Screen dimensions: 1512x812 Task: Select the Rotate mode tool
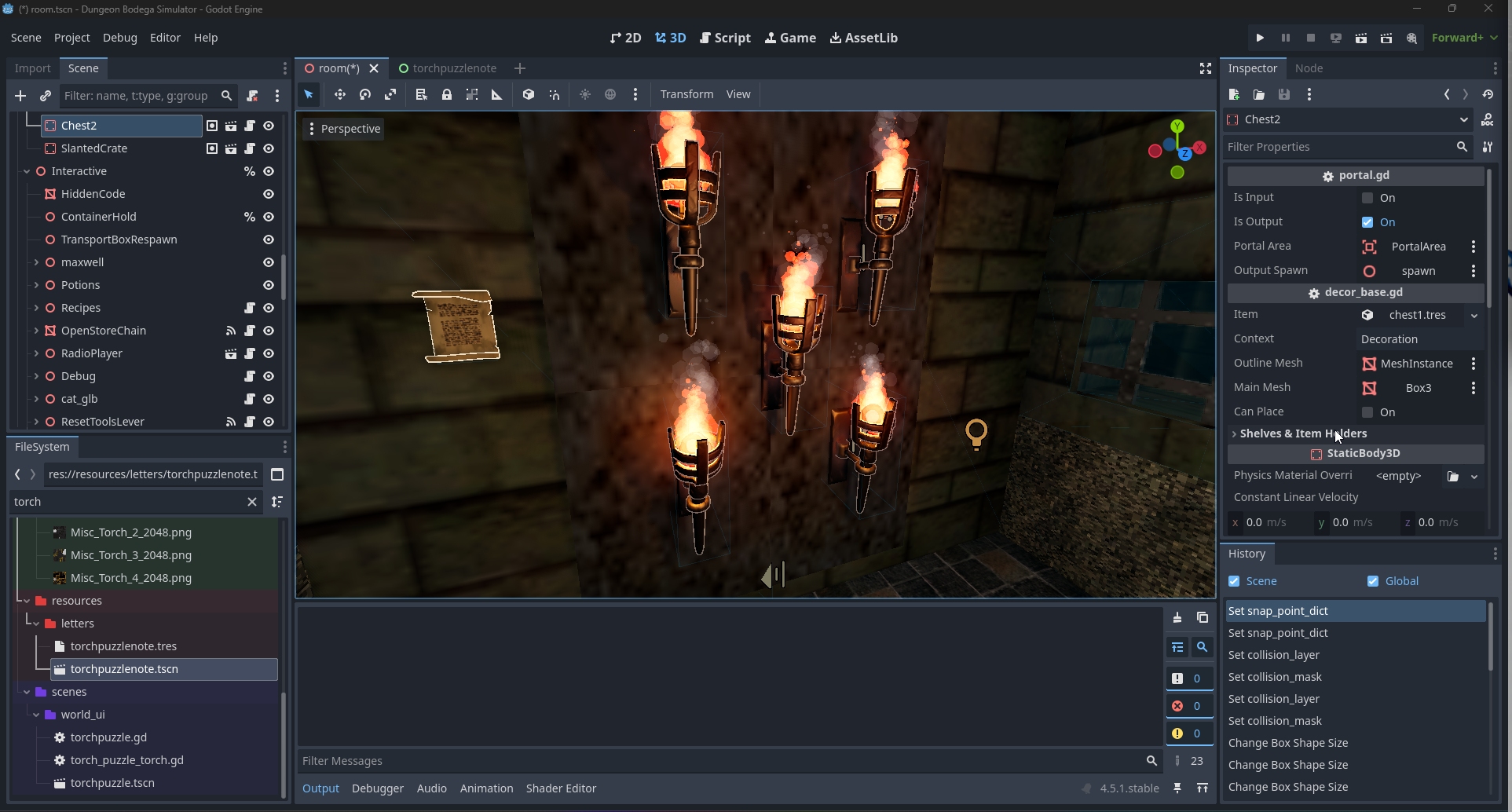365,94
